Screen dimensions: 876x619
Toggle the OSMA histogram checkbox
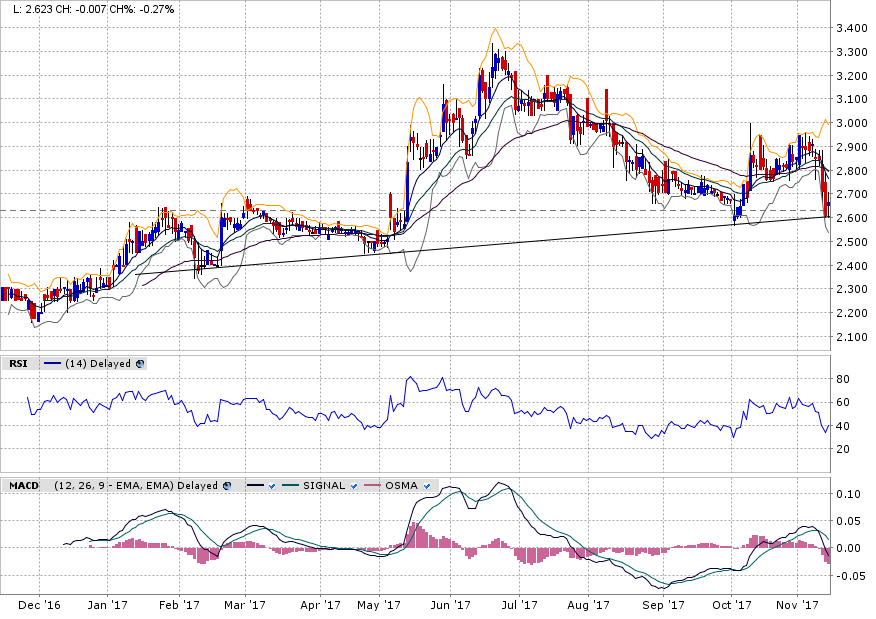[427, 485]
